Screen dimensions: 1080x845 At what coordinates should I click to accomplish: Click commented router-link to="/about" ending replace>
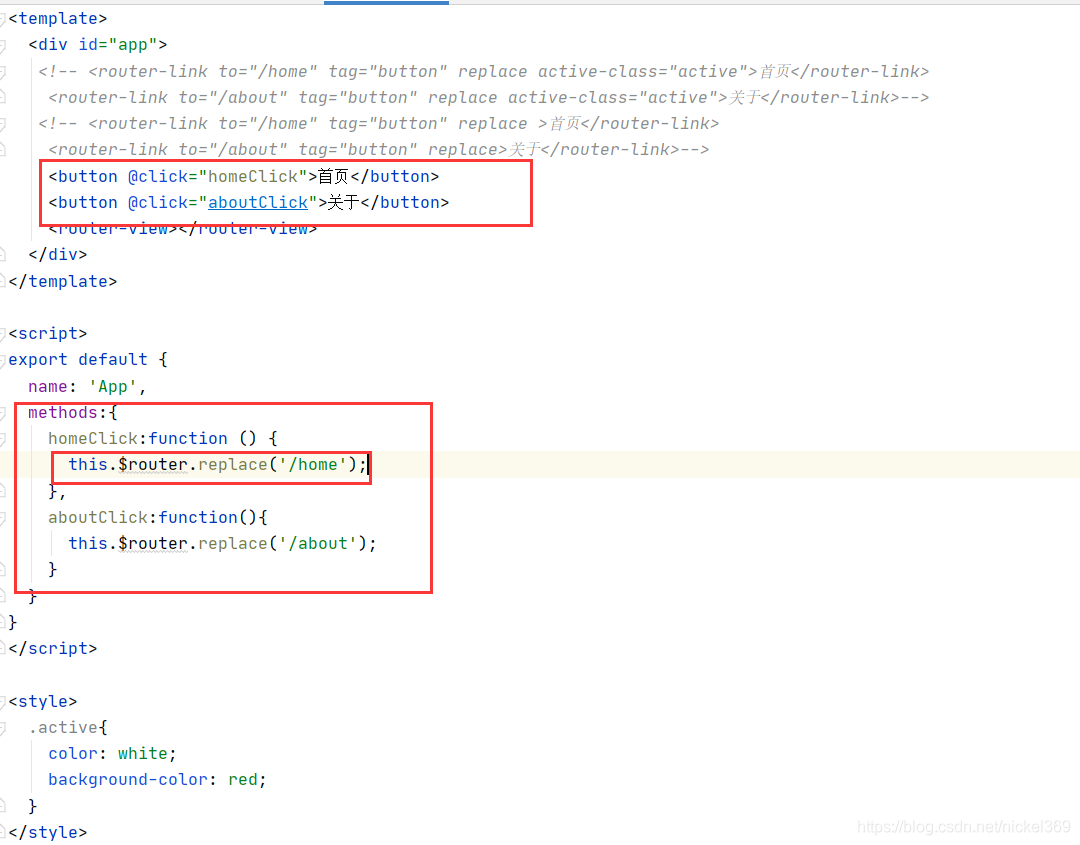[378, 150]
